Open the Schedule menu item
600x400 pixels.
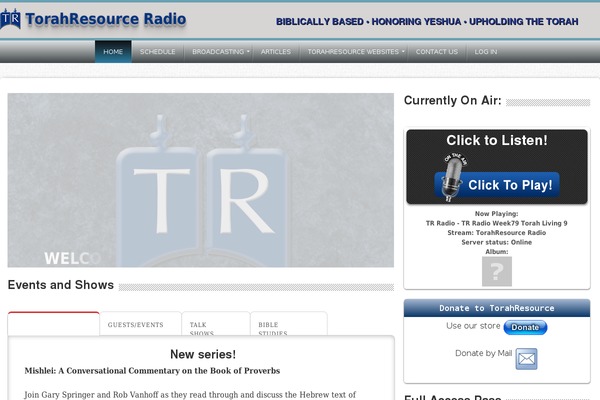[x=157, y=51]
